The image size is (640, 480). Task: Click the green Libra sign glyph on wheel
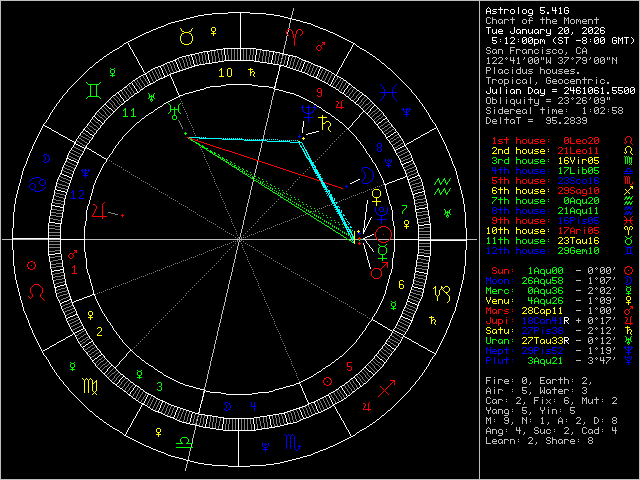tap(184, 442)
